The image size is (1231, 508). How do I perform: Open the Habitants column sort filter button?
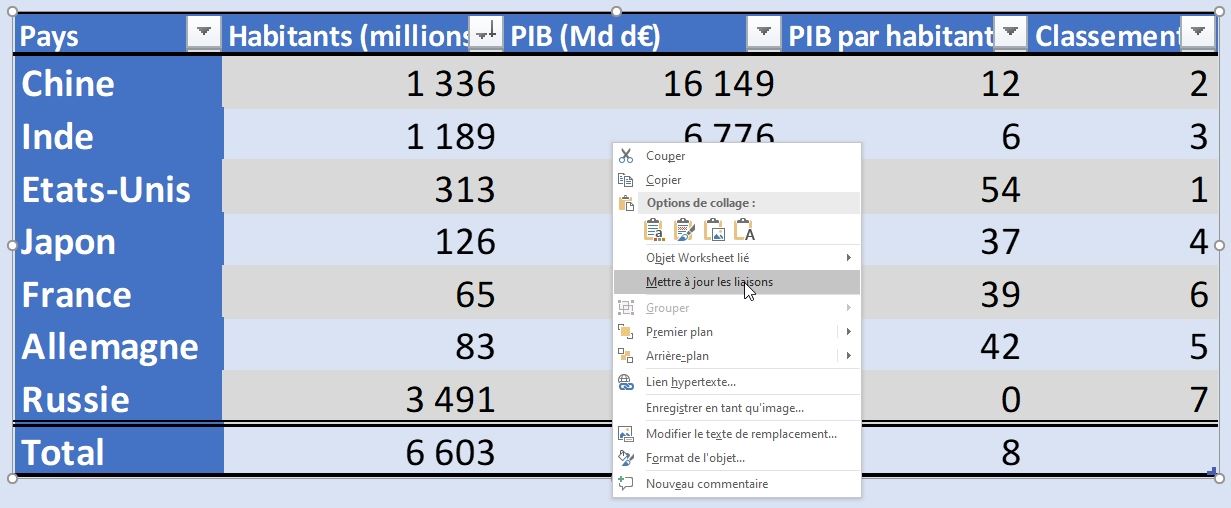(487, 33)
